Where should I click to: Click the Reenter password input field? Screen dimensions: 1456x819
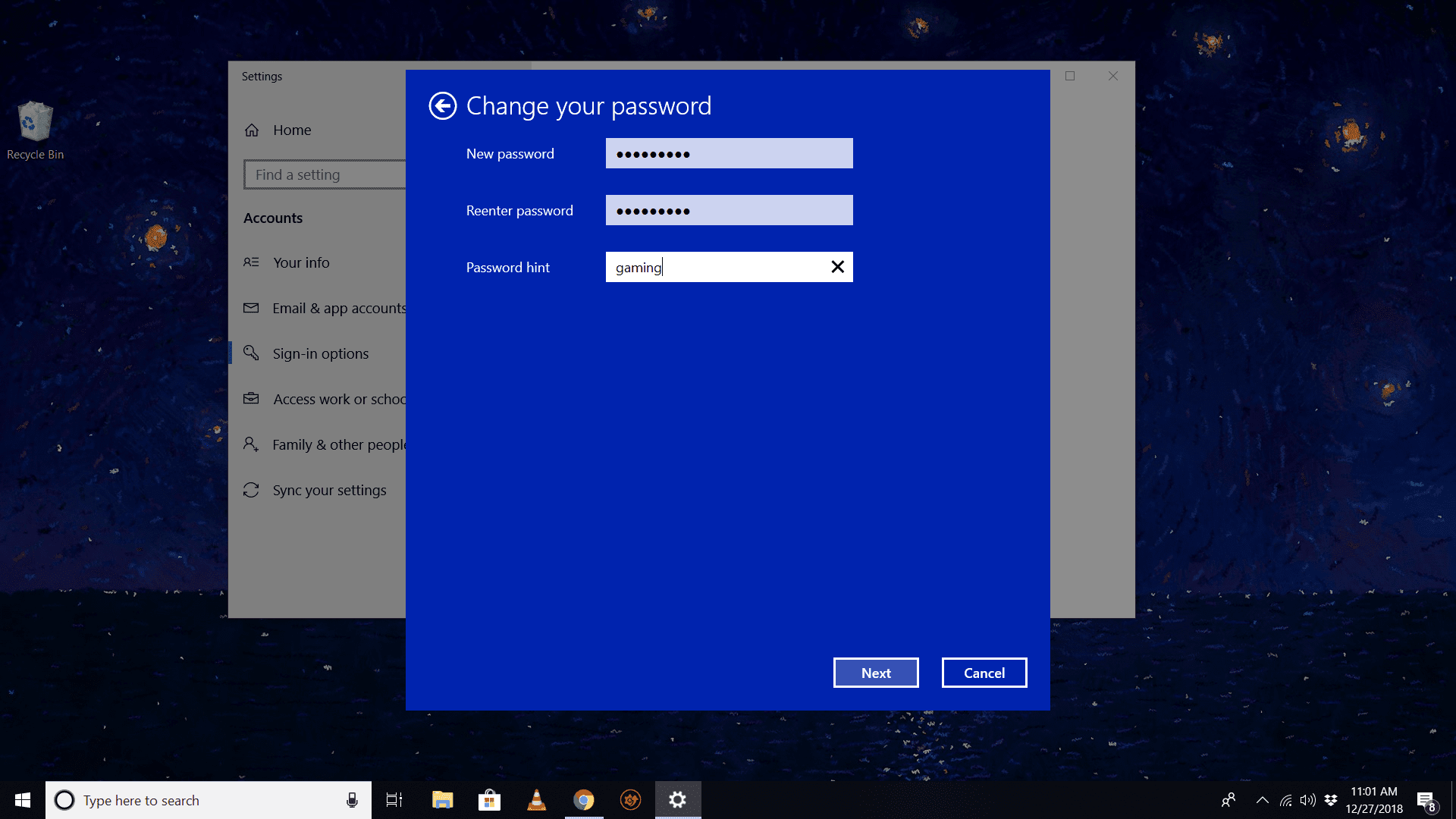[x=729, y=210]
